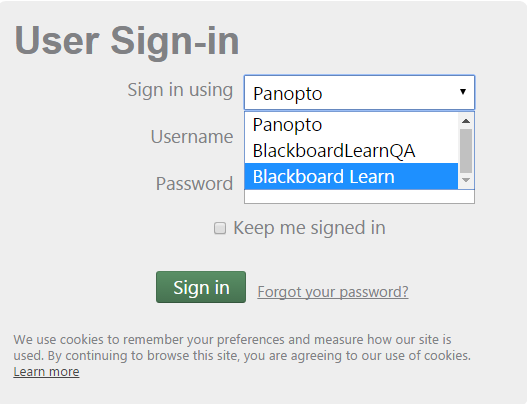Follow the Learn more cookies link

pos(46,372)
